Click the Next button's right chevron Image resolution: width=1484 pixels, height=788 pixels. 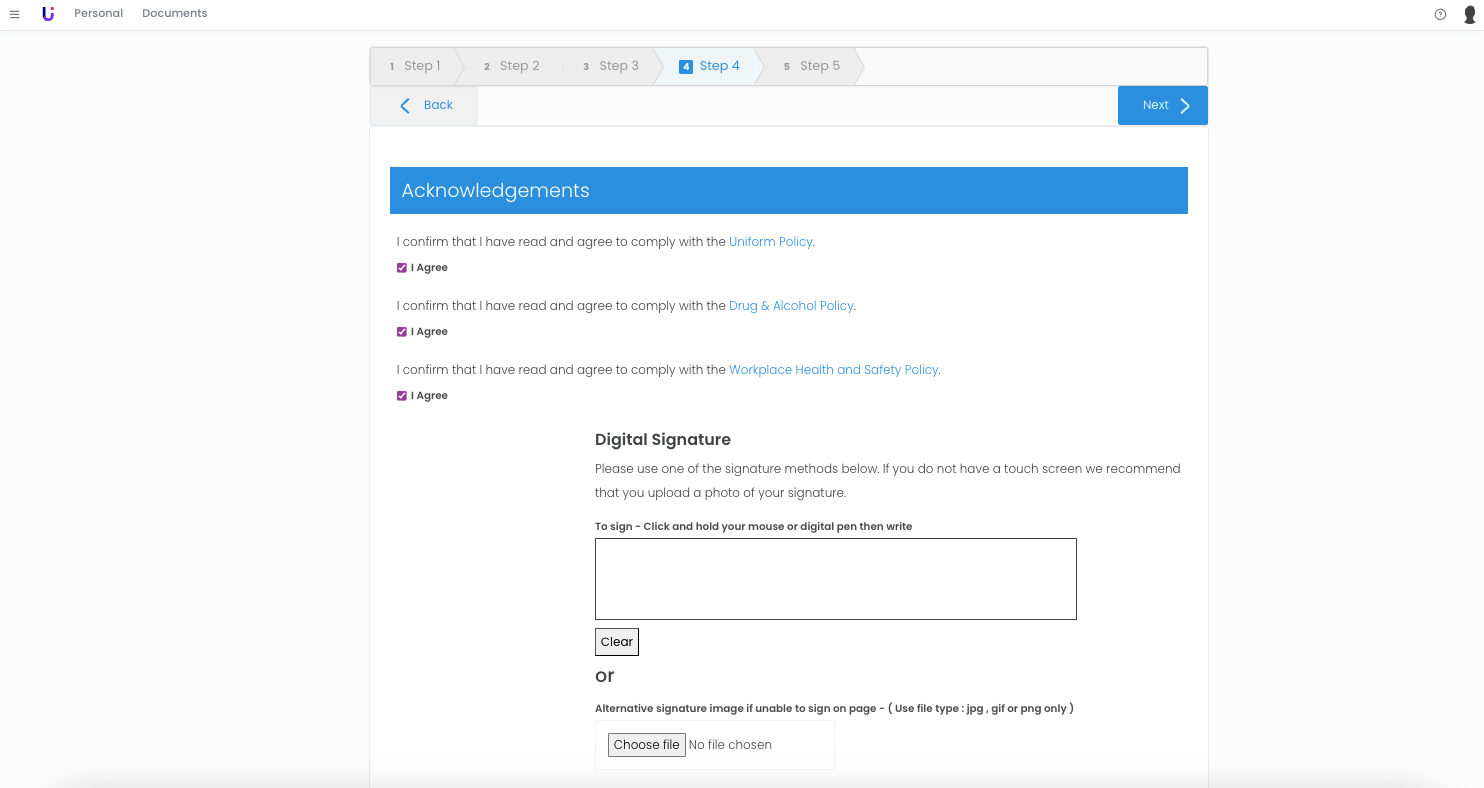1185,106
